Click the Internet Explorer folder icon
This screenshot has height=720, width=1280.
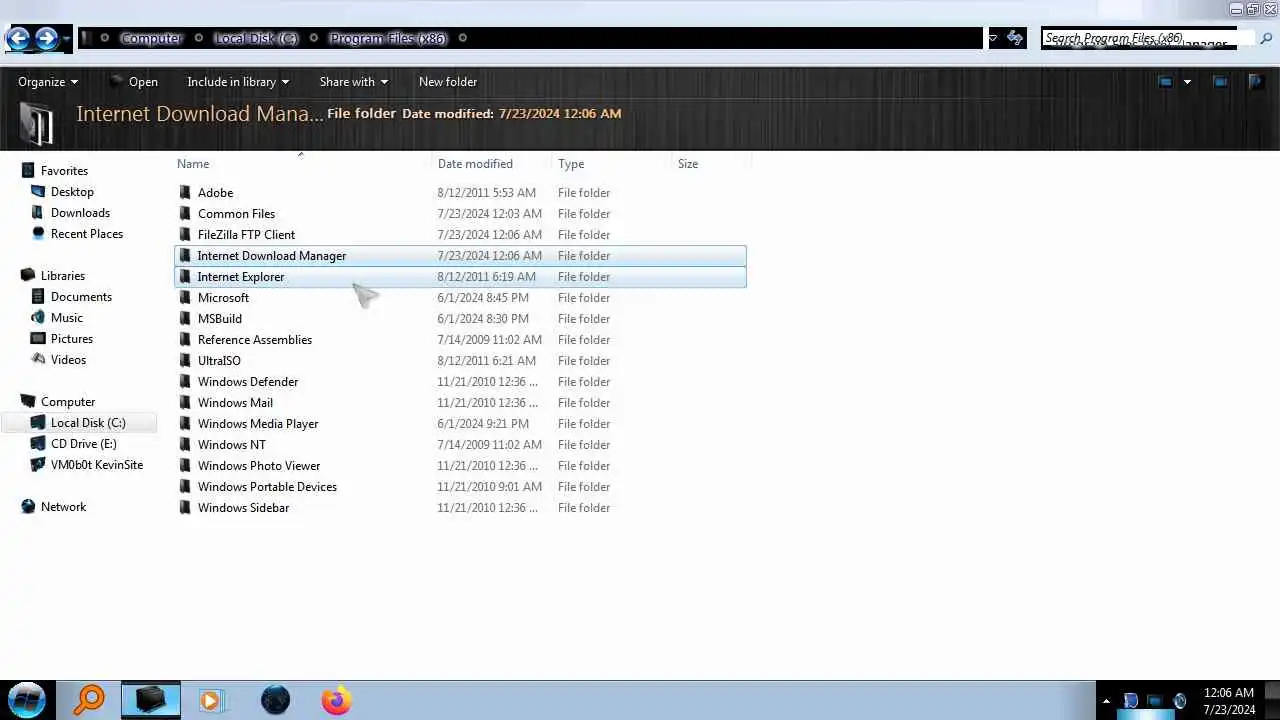coord(184,277)
